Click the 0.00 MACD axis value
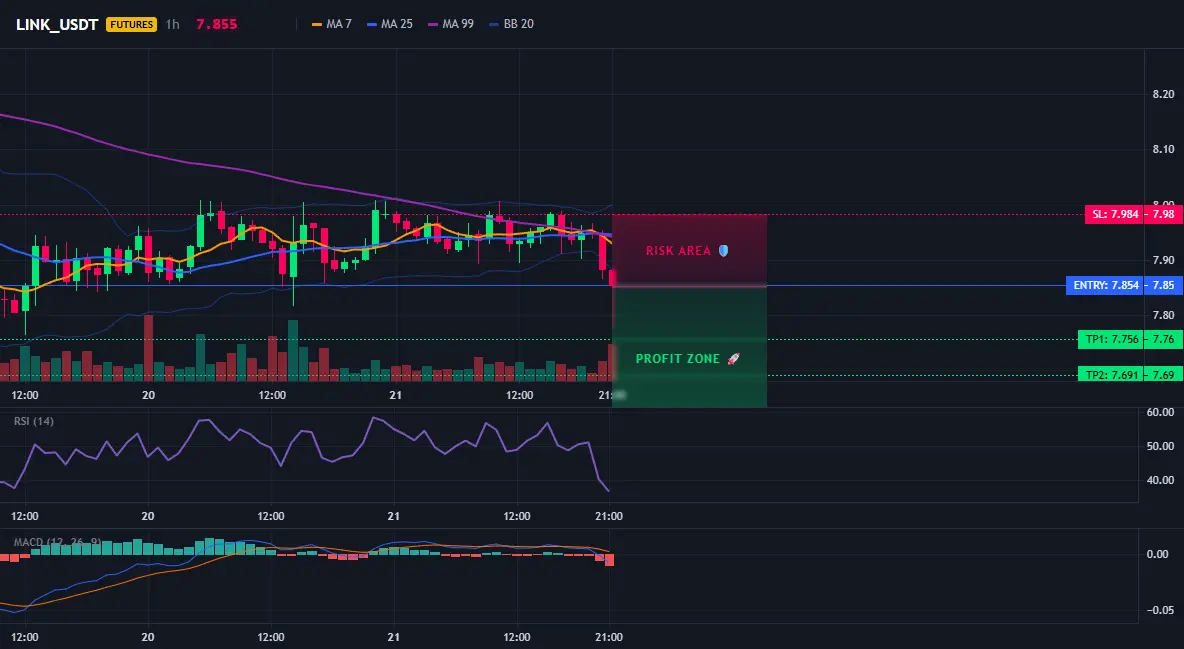Screen dimensions: 1184x649 point(1158,555)
